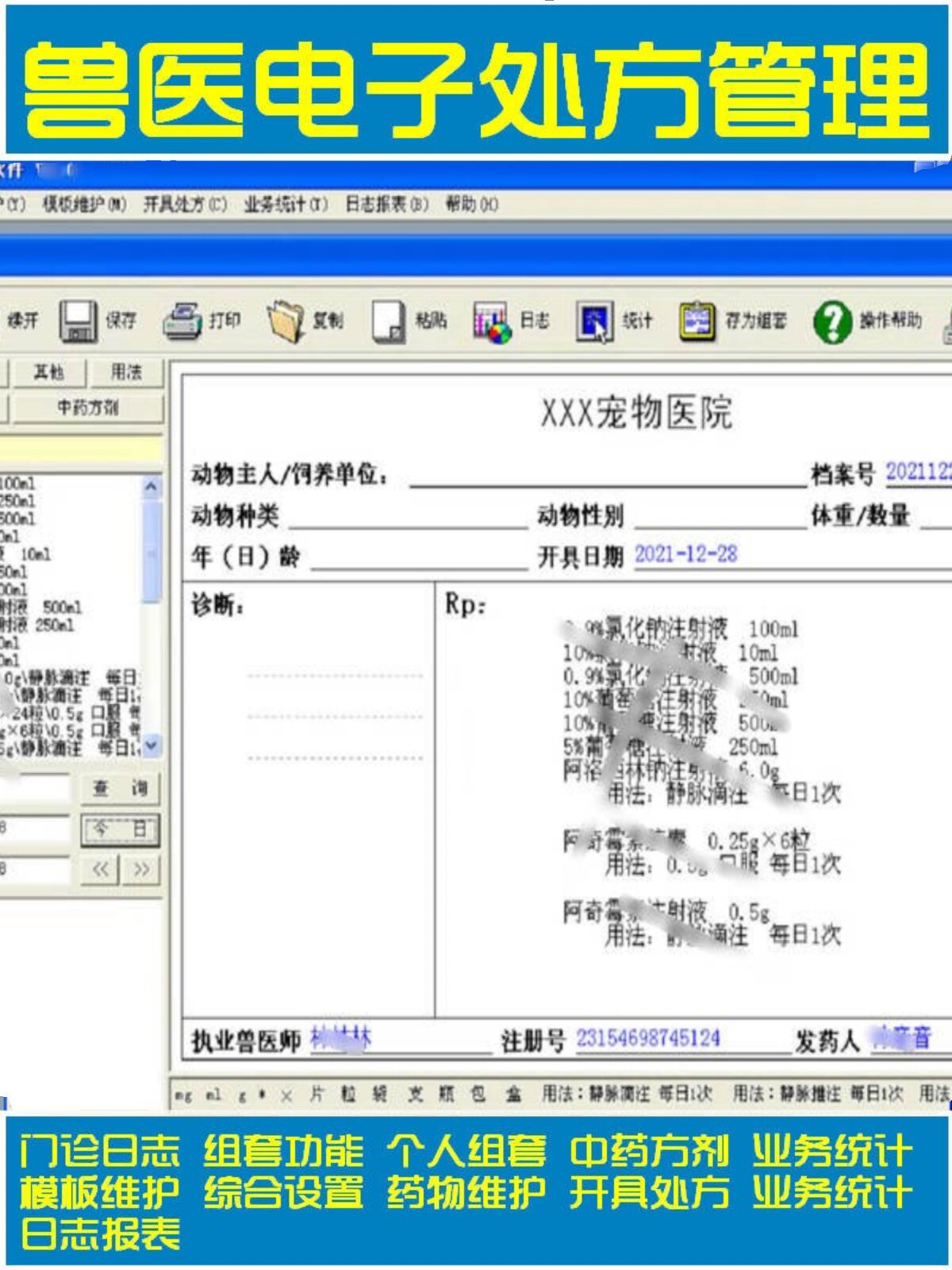Insert the mg unit shortcut
Image resolution: width=952 pixels, height=1270 pixels.
pos(182,1095)
